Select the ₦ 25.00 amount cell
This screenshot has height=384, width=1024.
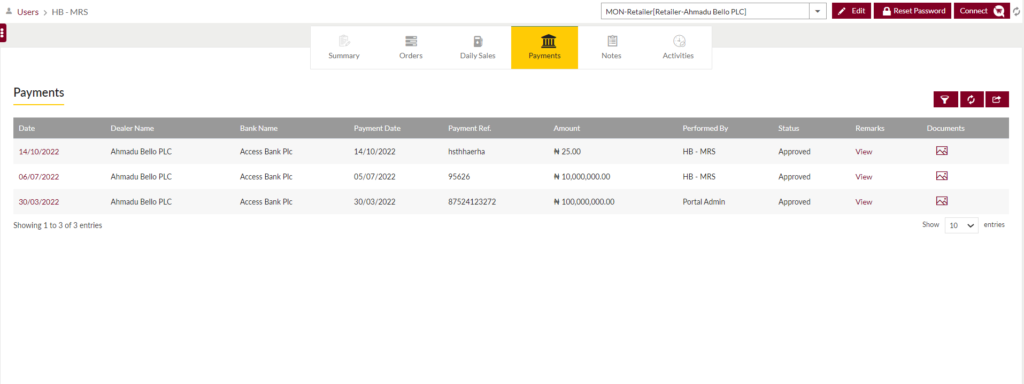[x=567, y=152]
